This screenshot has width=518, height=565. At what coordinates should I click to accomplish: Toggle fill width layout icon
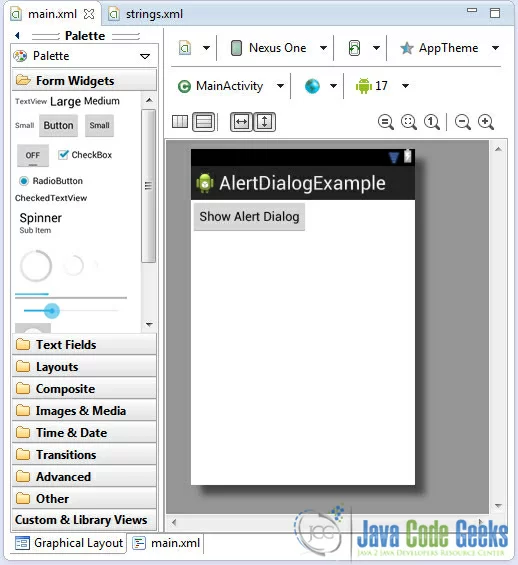(x=241, y=122)
